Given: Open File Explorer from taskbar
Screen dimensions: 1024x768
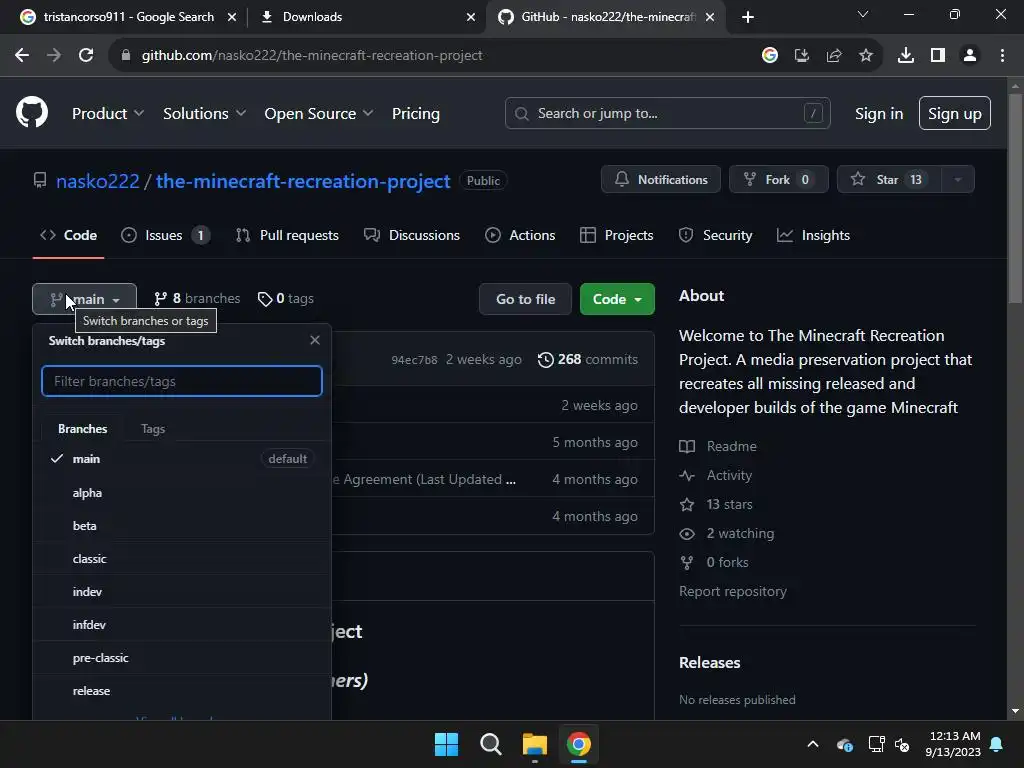Looking at the screenshot, I should (534, 744).
